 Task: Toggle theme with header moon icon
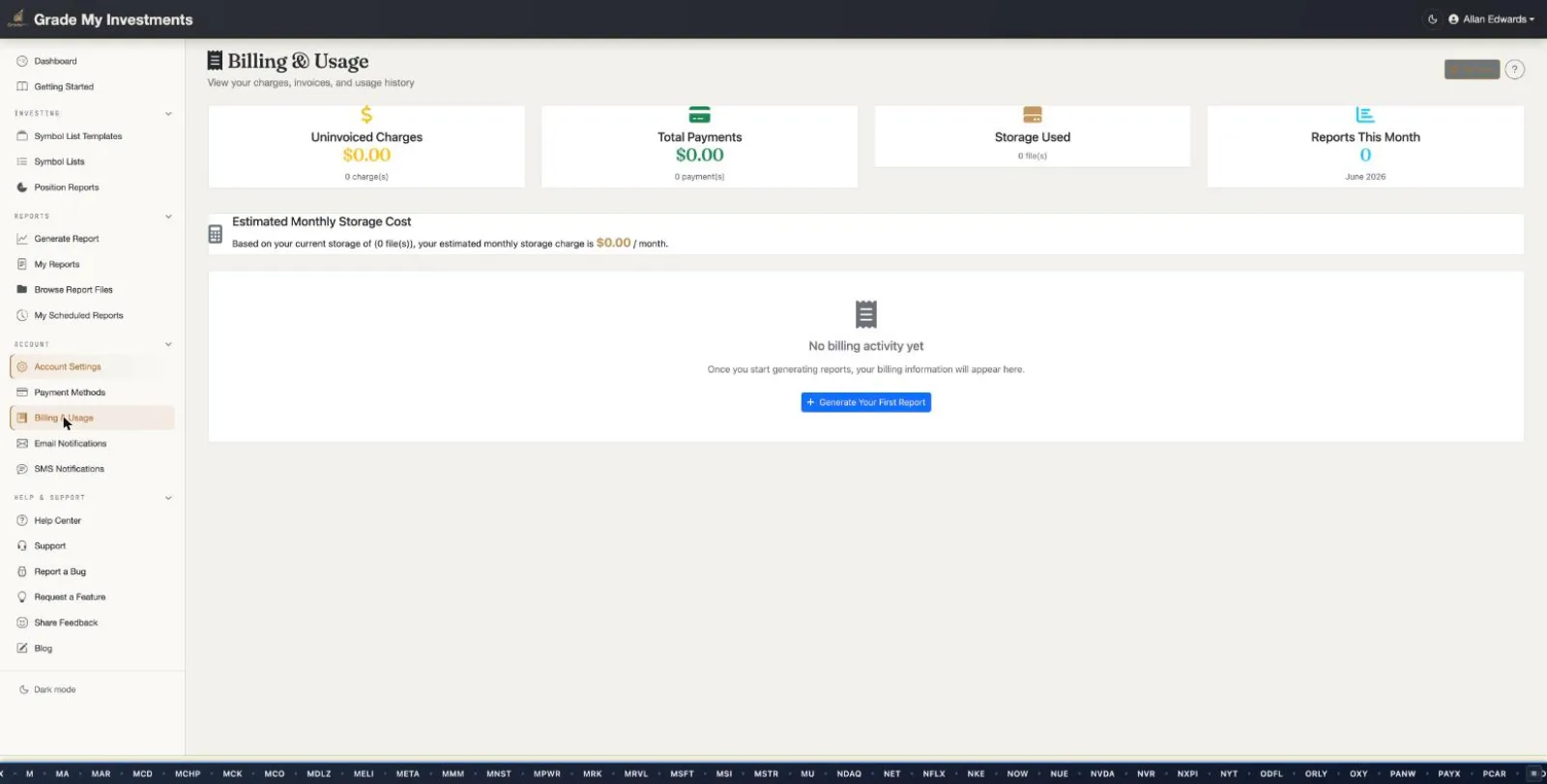tap(1433, 19)
